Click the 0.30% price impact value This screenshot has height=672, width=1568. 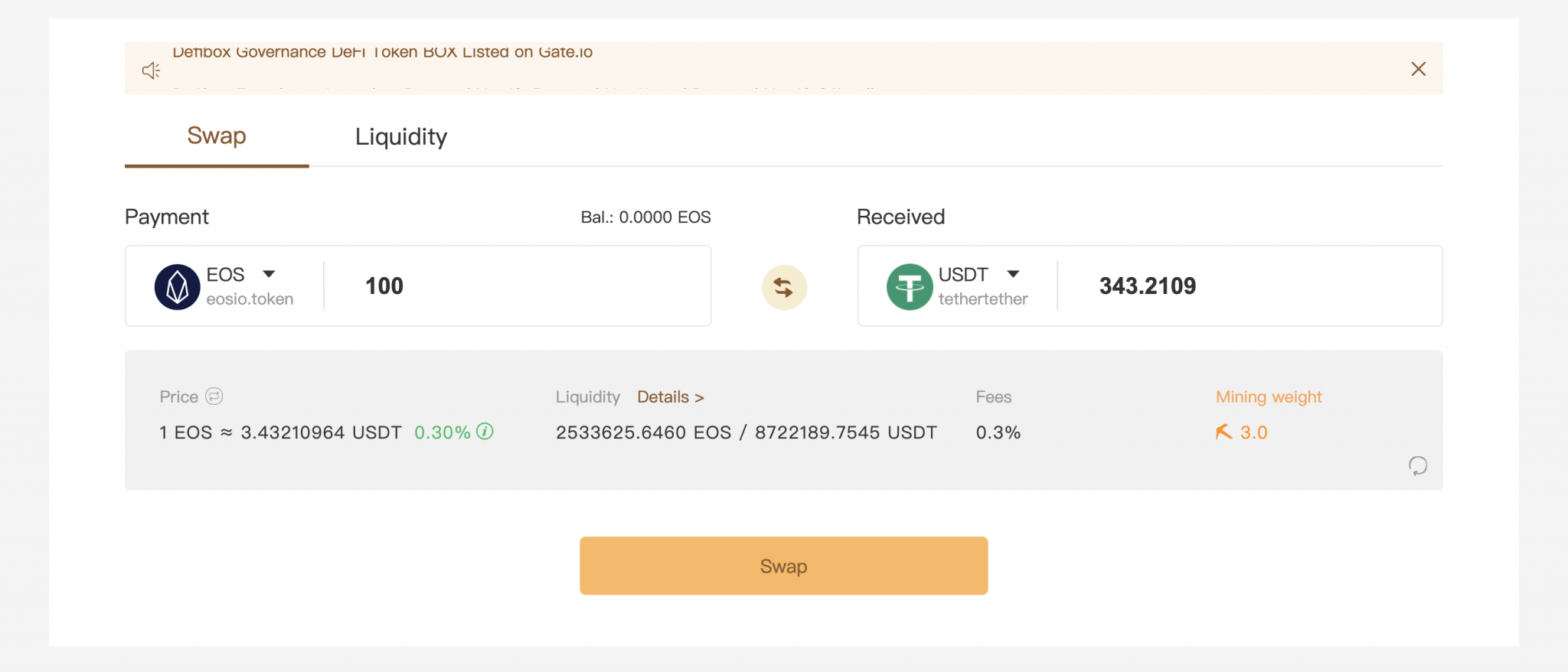[x=442, y=432]
